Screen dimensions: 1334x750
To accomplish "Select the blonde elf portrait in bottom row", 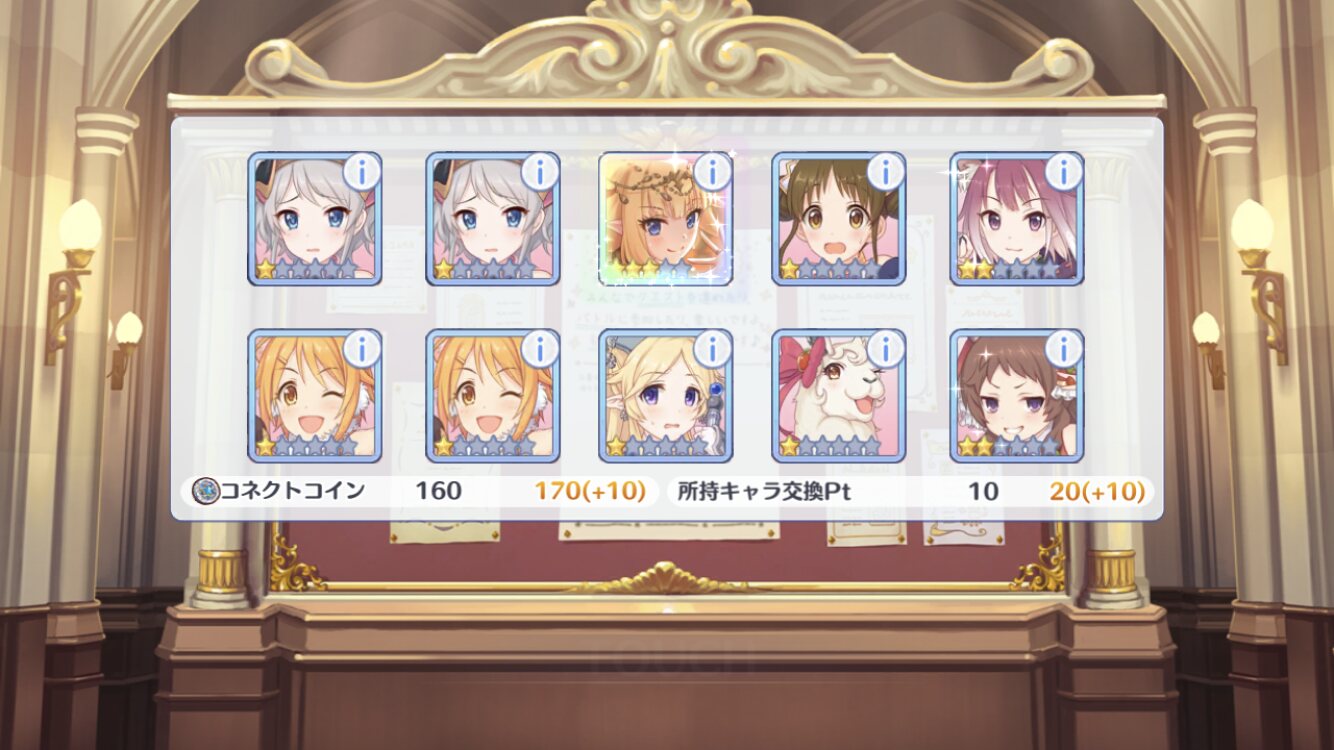I will tap(665, 396).
